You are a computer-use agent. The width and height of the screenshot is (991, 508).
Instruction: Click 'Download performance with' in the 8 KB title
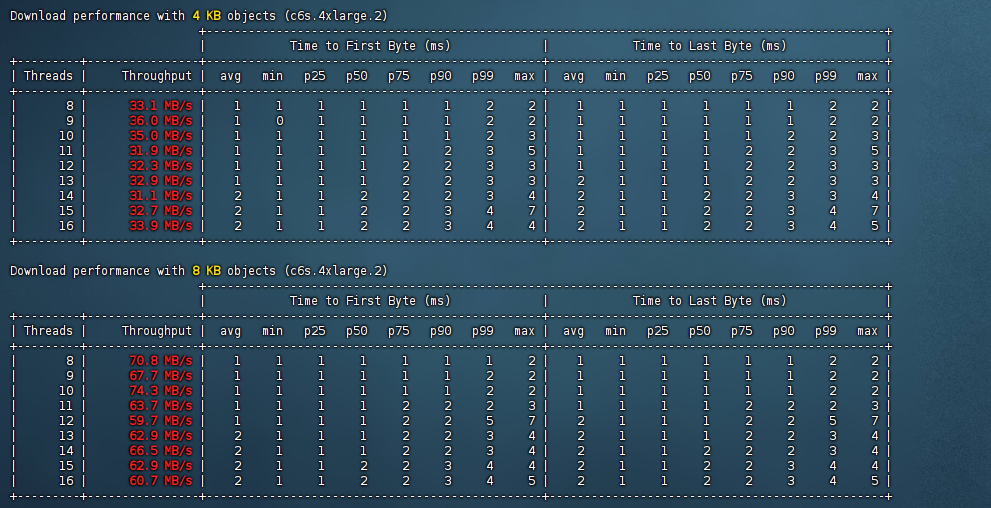[x=97, y=270]
